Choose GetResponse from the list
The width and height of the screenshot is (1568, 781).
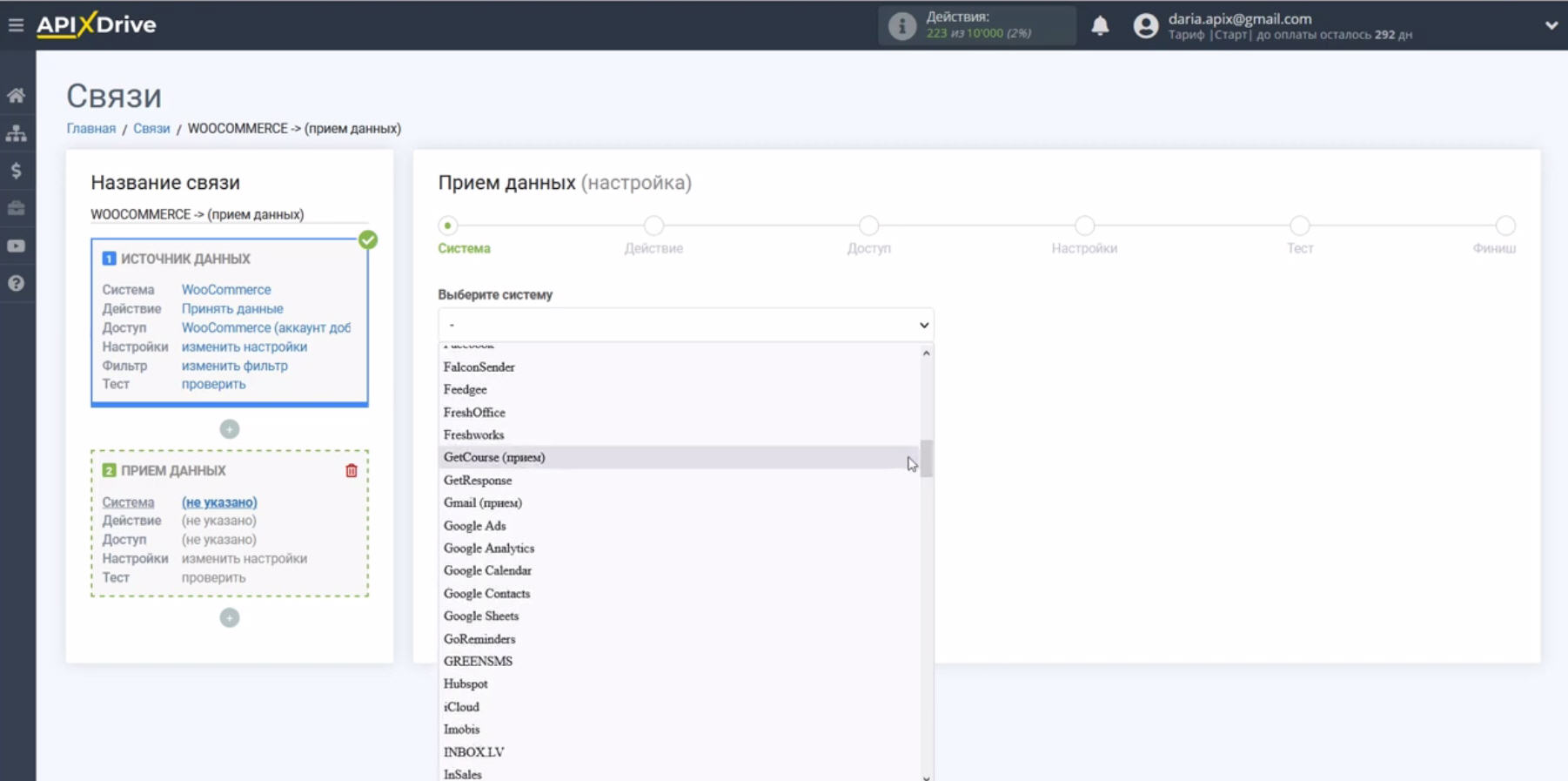coord(679,481)
